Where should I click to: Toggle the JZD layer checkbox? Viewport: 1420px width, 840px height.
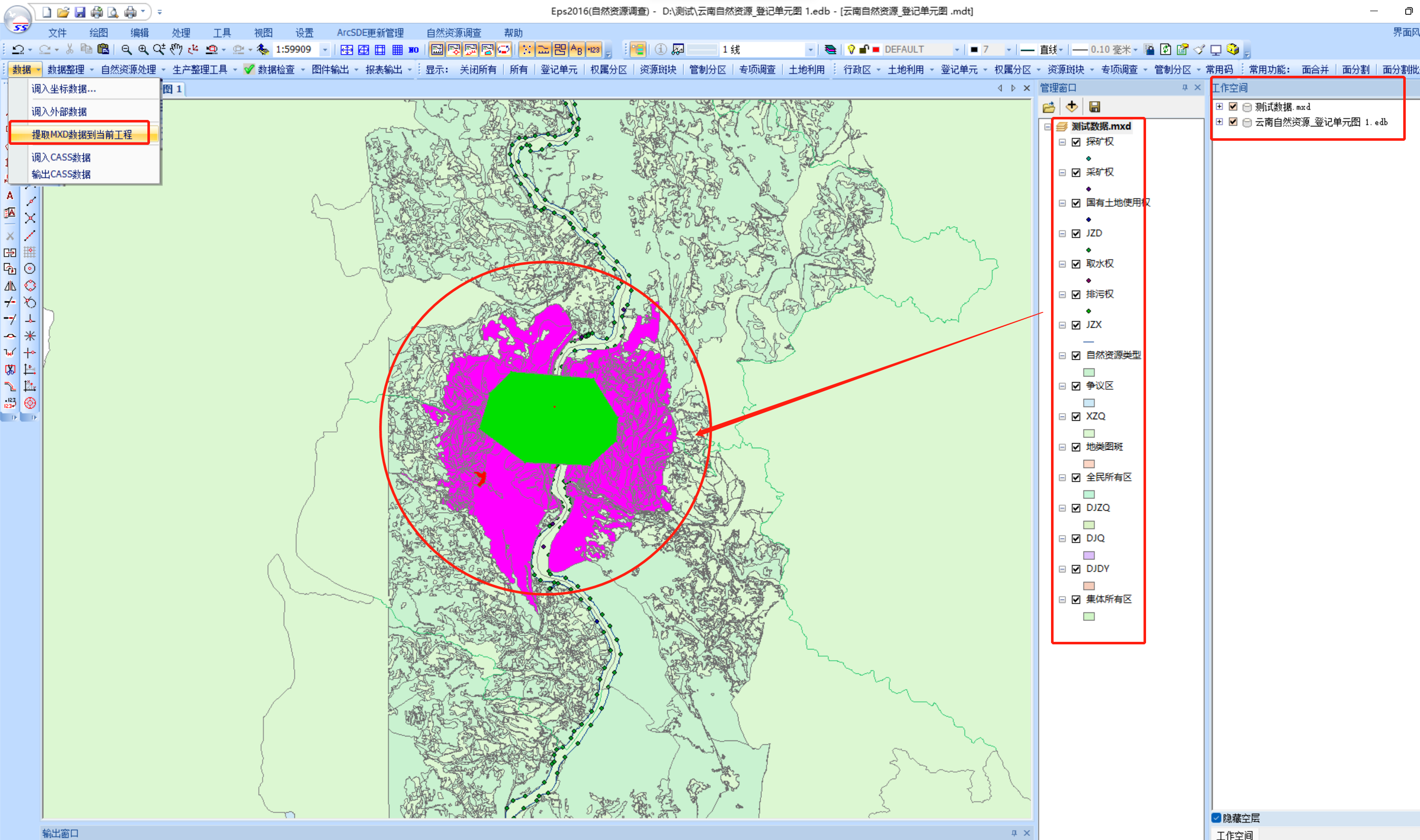coord(1076,234)
